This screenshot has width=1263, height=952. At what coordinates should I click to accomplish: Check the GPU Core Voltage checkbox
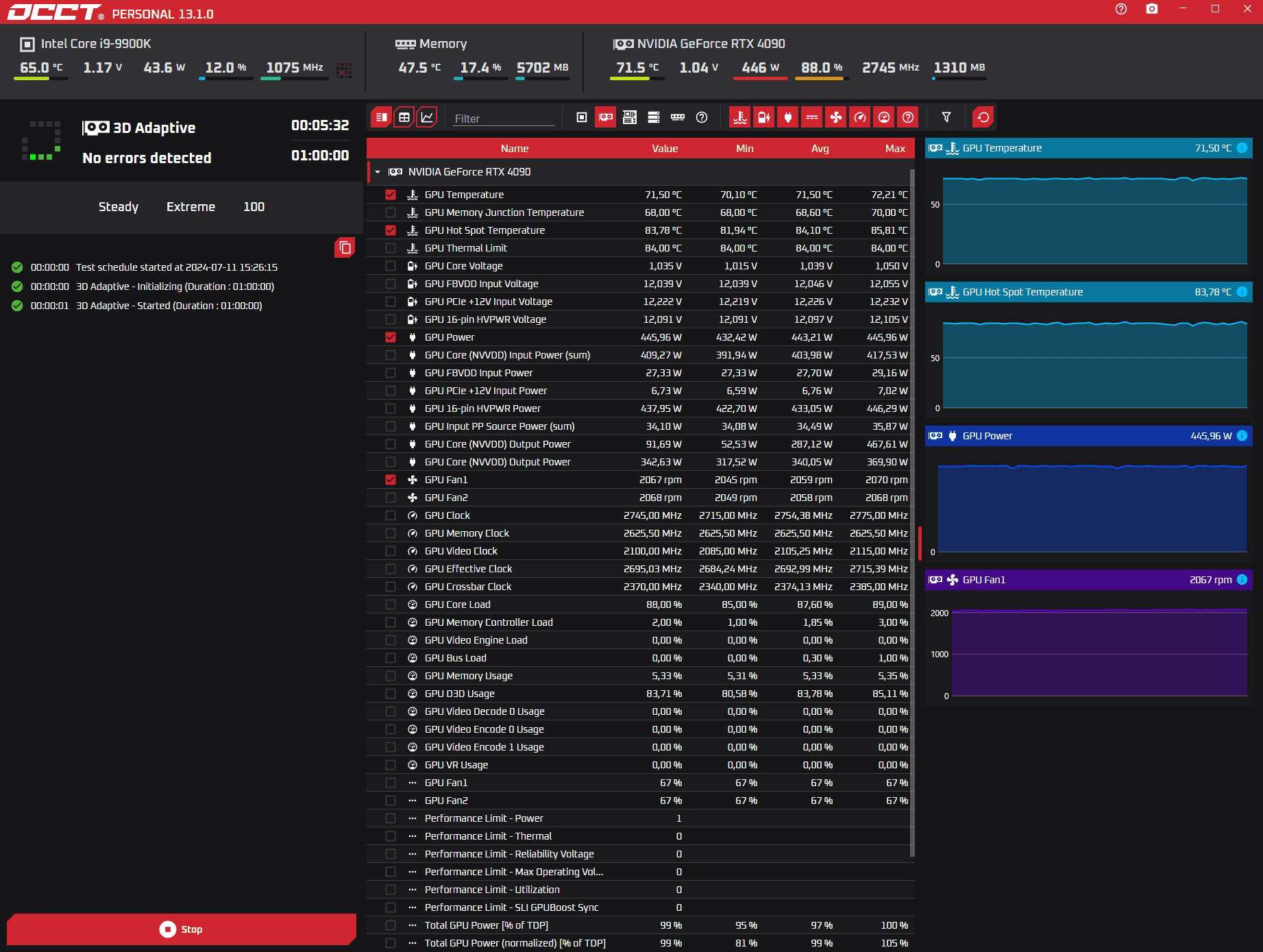point(391,266)
